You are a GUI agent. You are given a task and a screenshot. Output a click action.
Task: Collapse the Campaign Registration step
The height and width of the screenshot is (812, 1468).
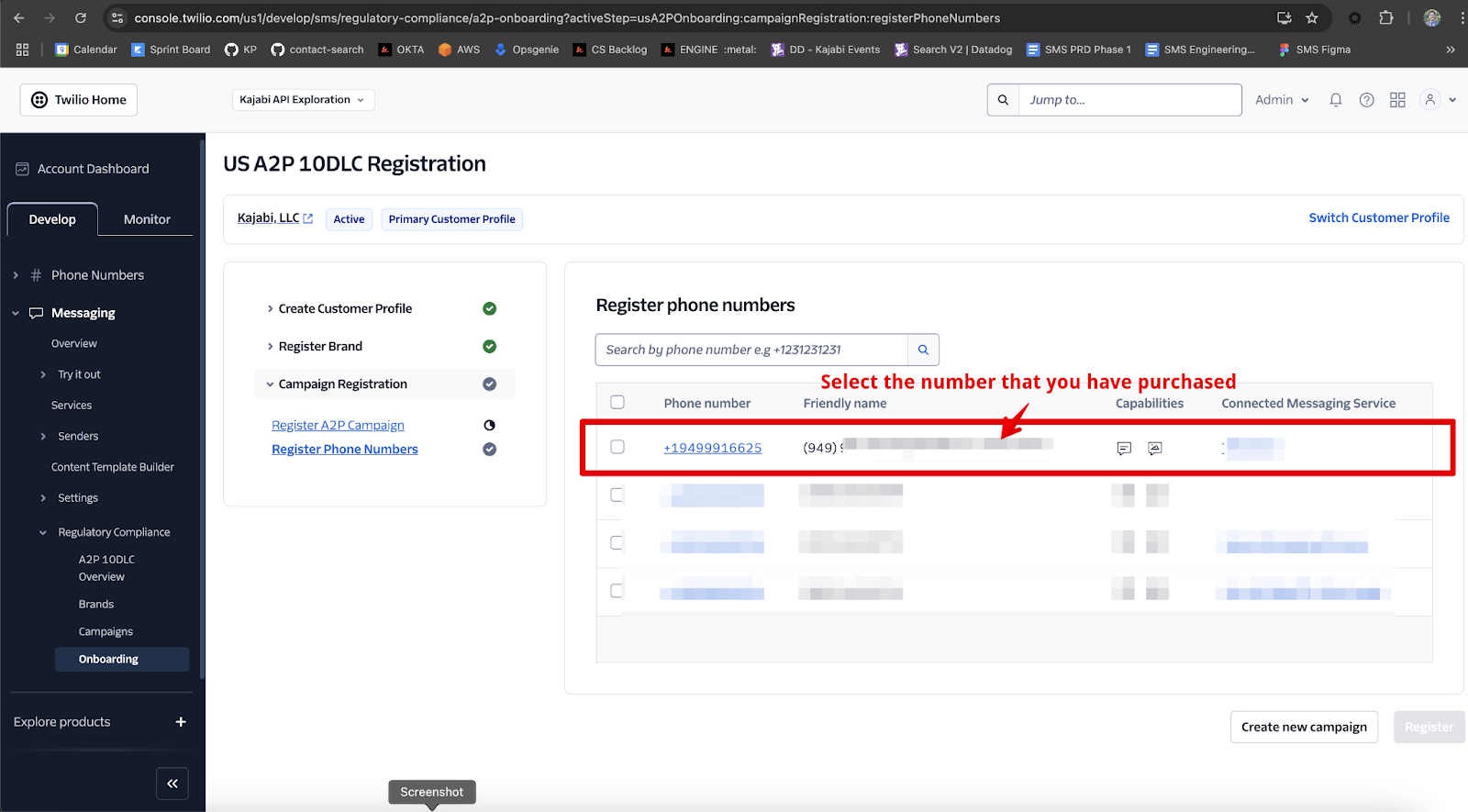tap(270, 384)
